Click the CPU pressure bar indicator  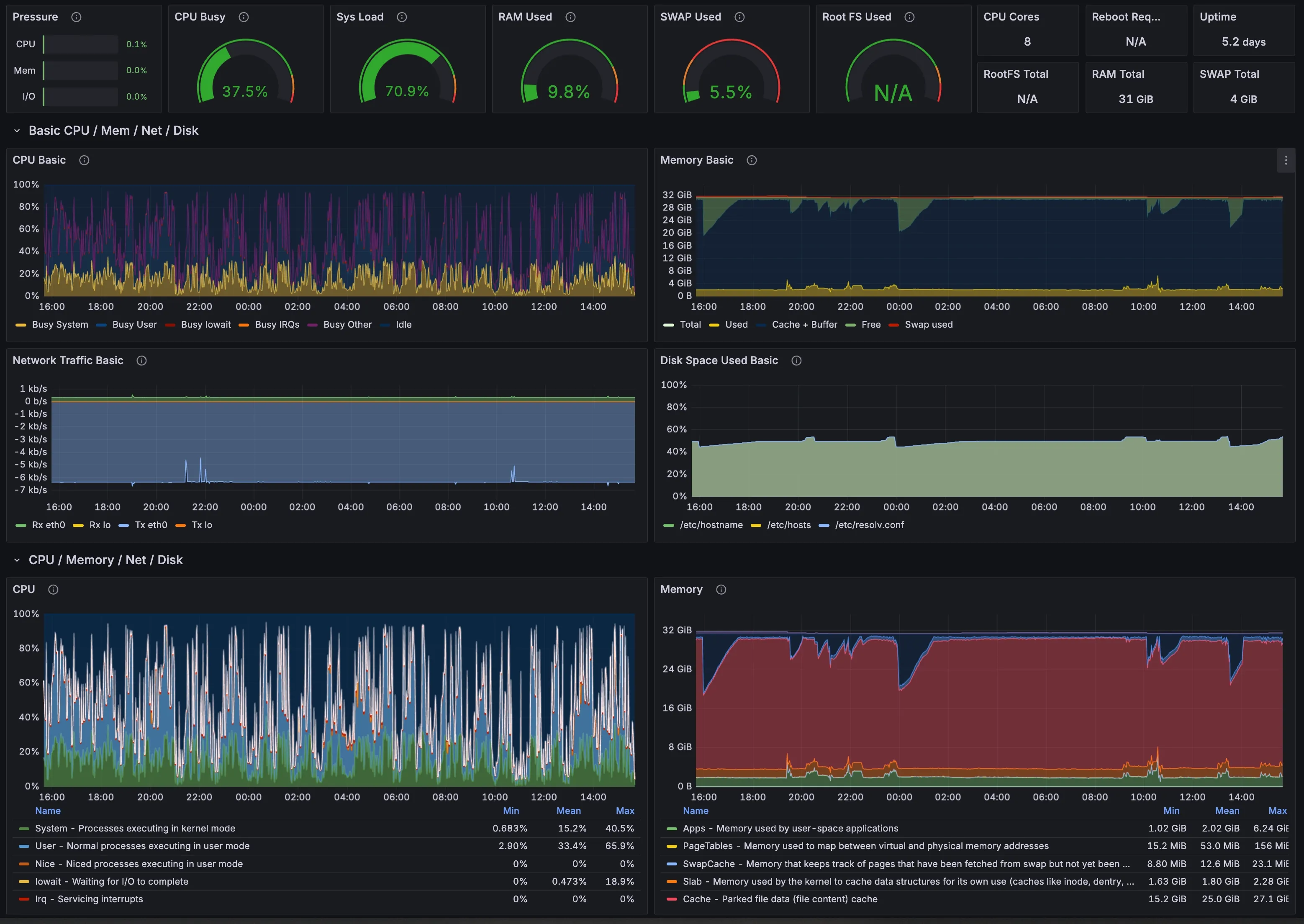80,44
